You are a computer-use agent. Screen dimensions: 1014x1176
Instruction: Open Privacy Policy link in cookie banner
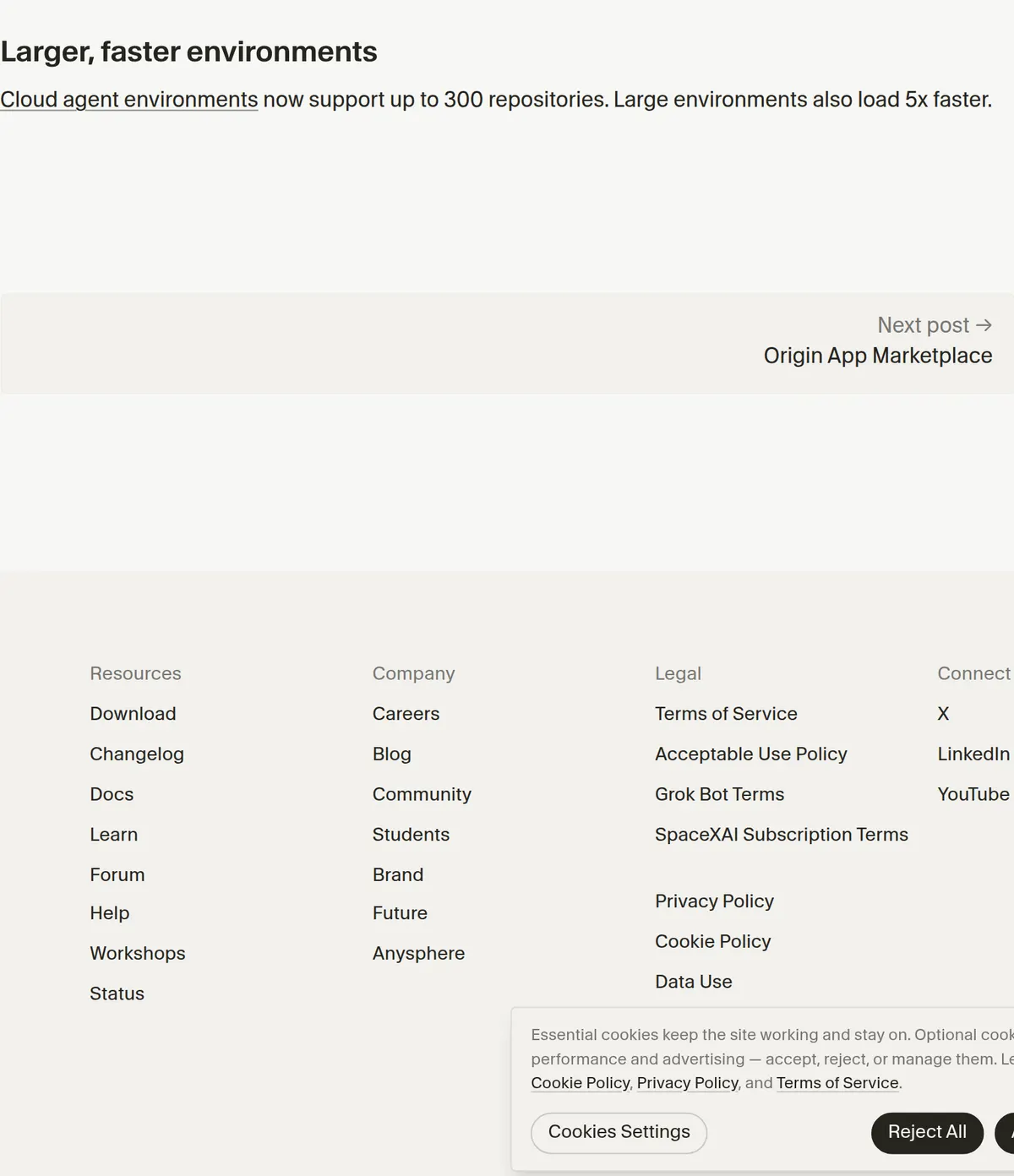[687, 1083]
